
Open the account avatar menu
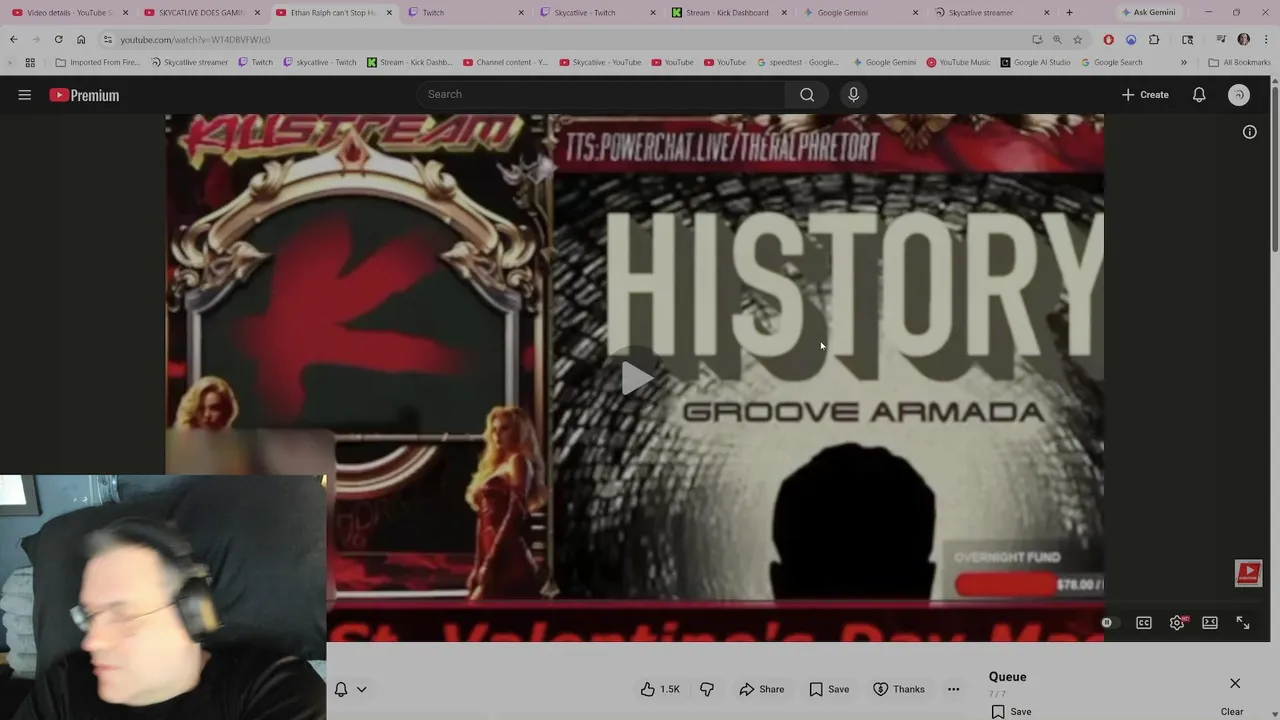1239,95
